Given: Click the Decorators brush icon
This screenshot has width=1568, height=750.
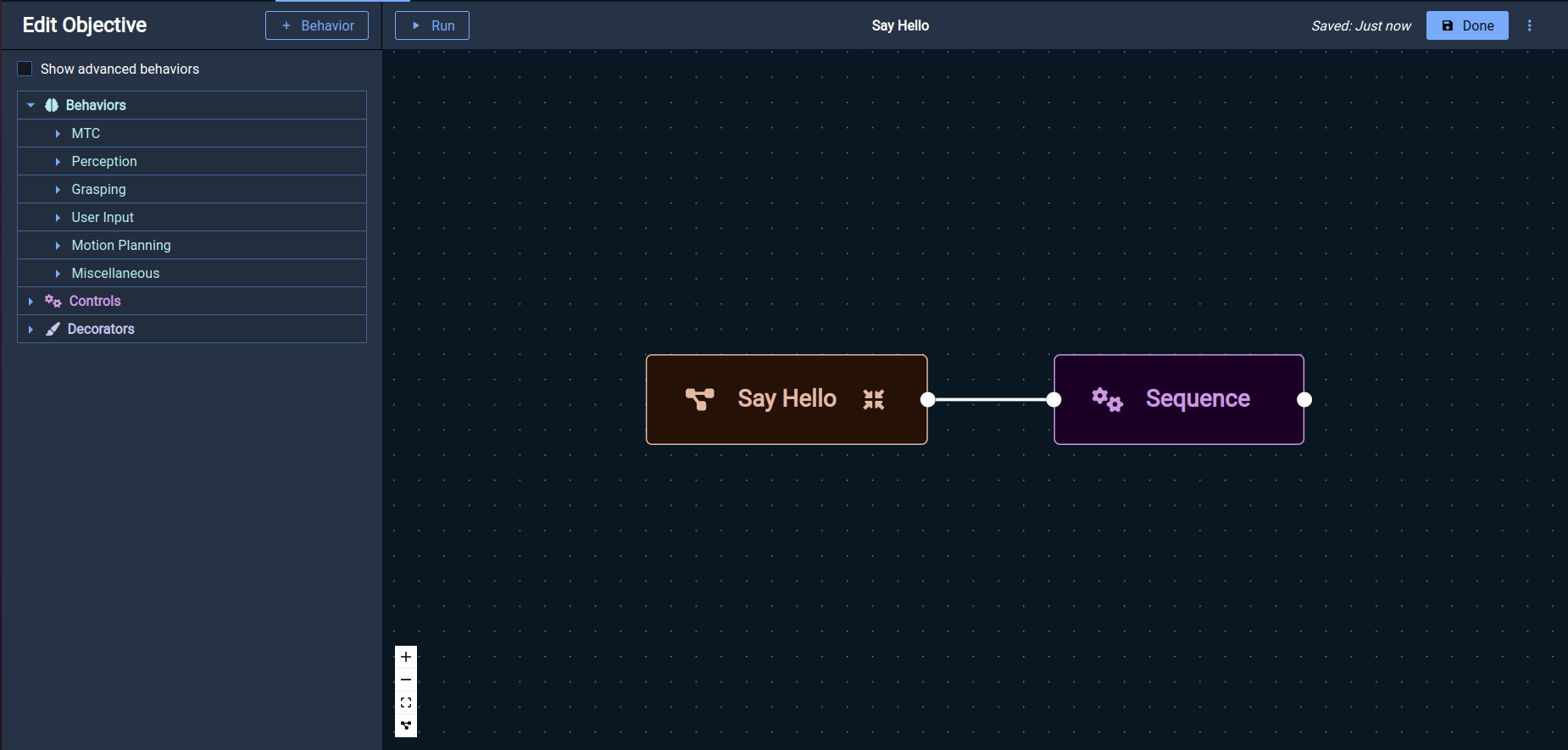Looking at the screenshot, I should tap(53, 329).
